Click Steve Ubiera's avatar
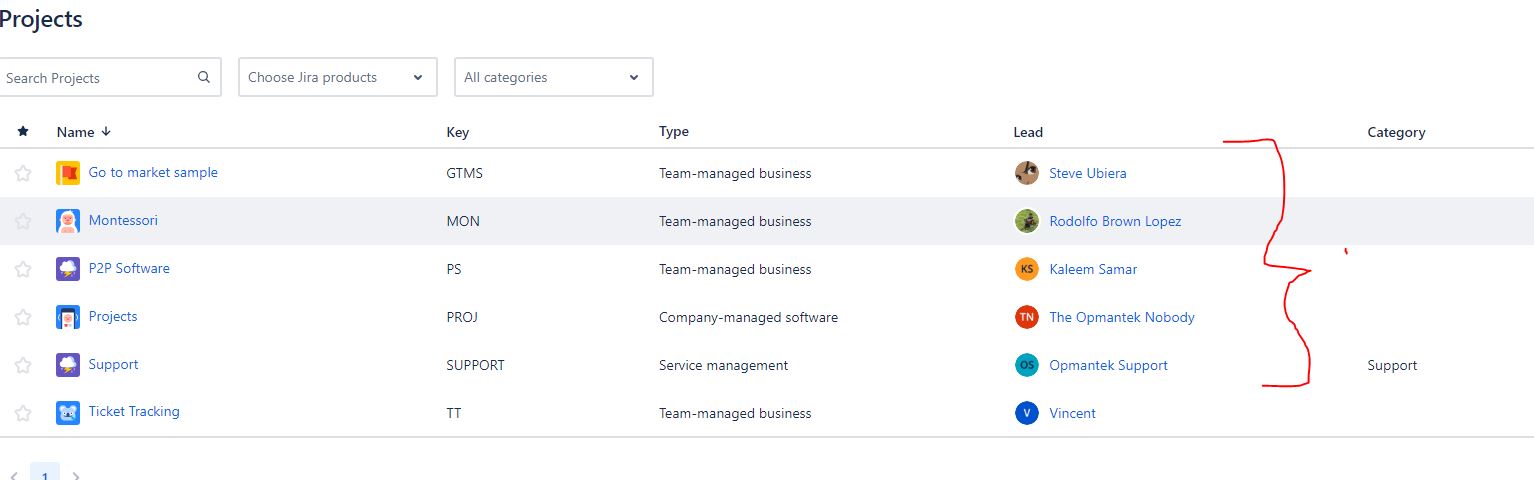The image size is (1534, 480). [x=1027, y=173]
